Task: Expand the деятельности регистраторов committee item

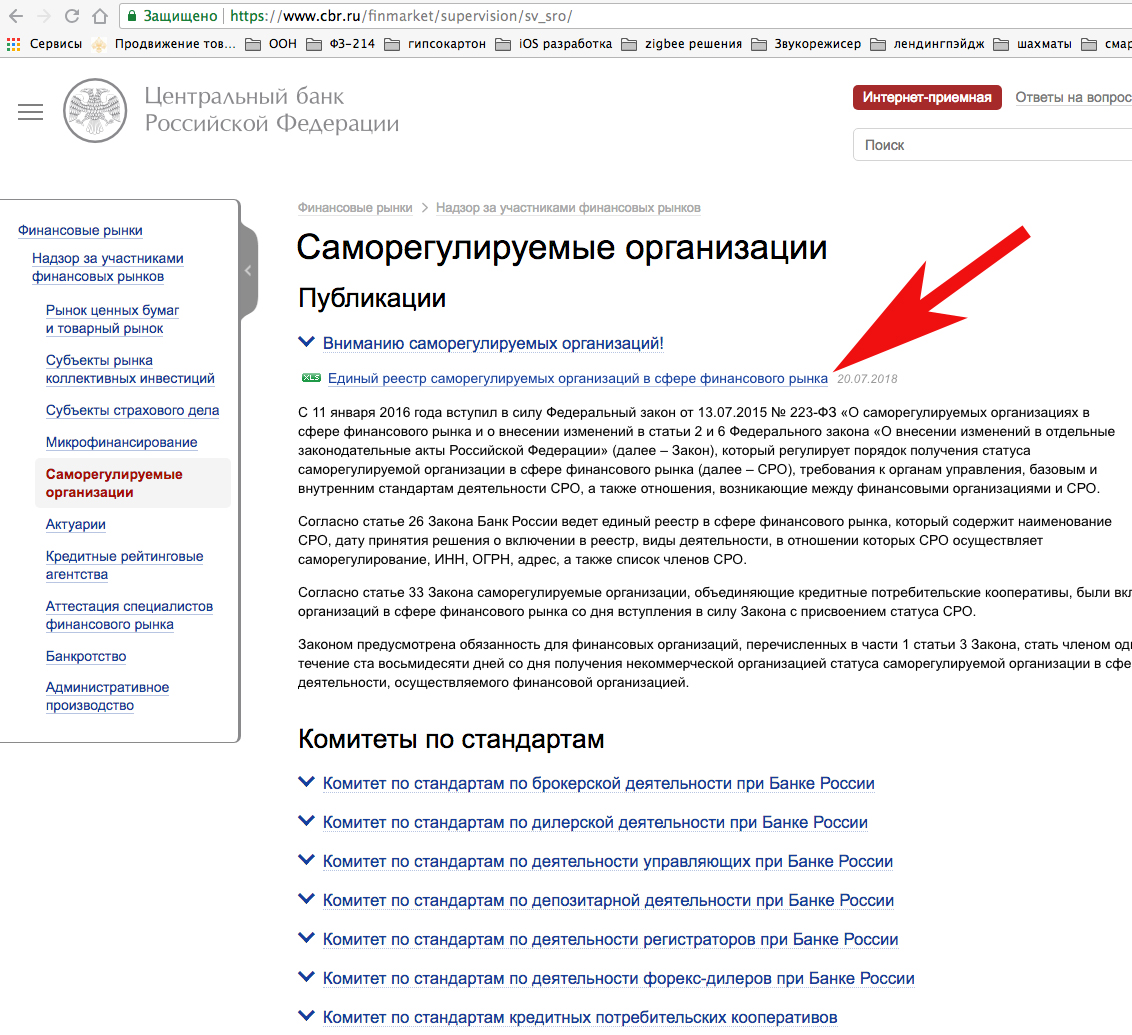Action: [x=610, y=940]
